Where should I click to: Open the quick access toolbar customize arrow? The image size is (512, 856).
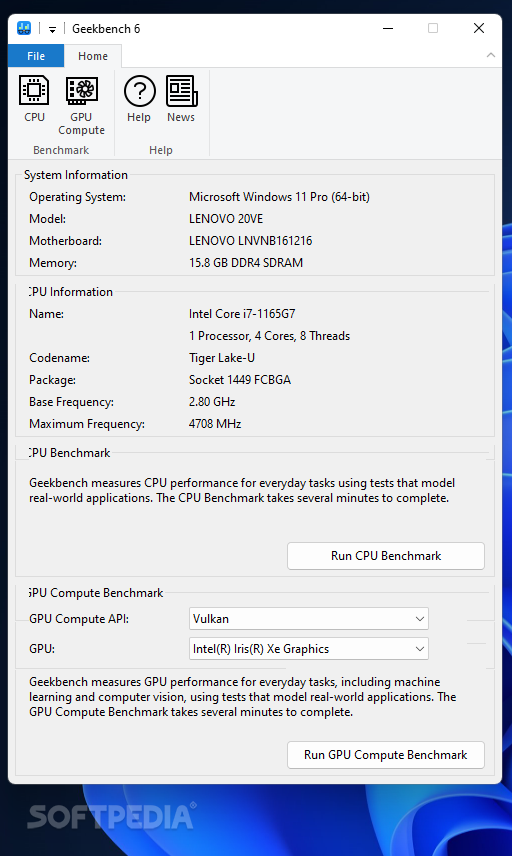pos(52,29)
